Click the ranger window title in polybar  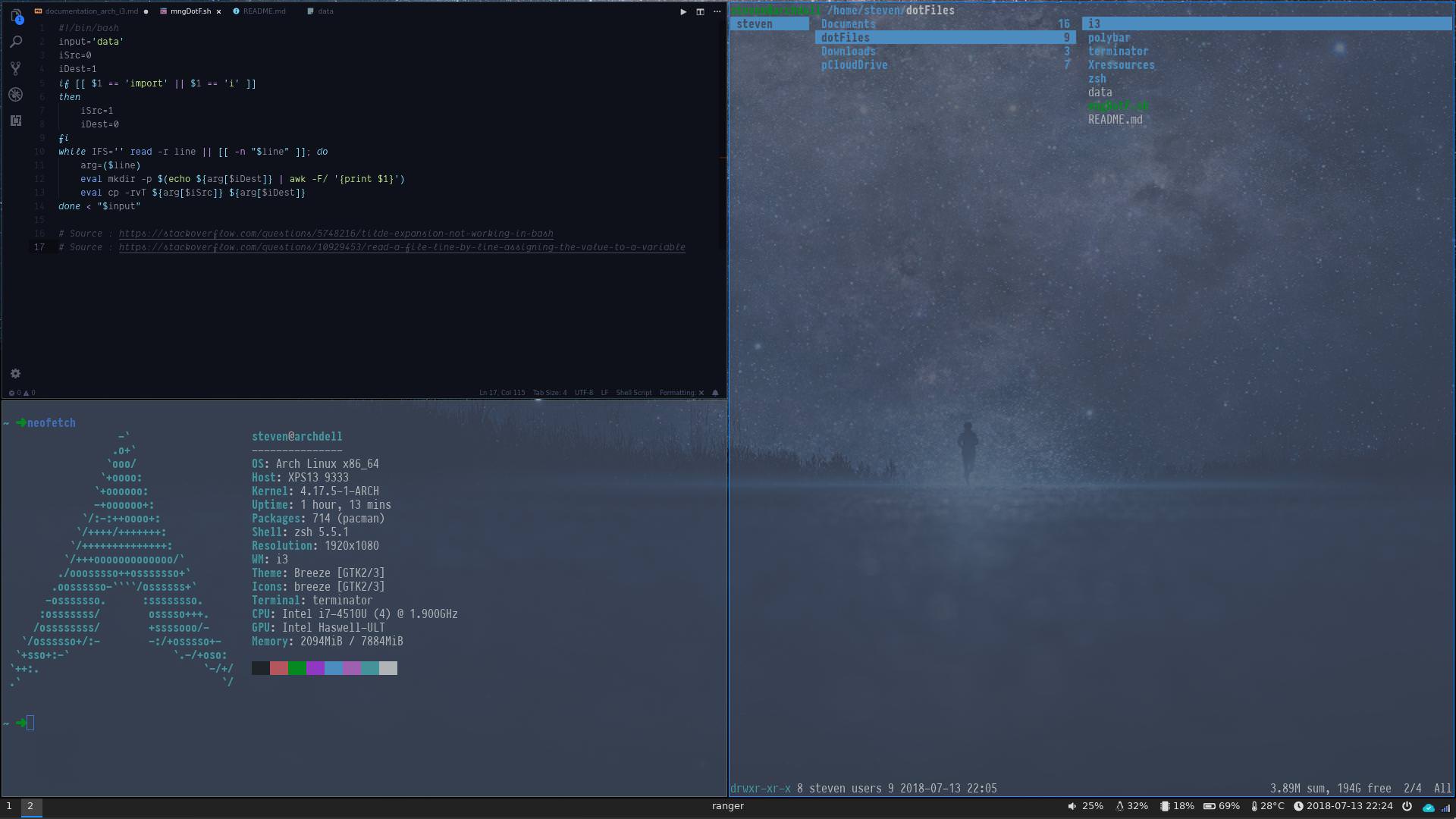click(x=728, y=806)
